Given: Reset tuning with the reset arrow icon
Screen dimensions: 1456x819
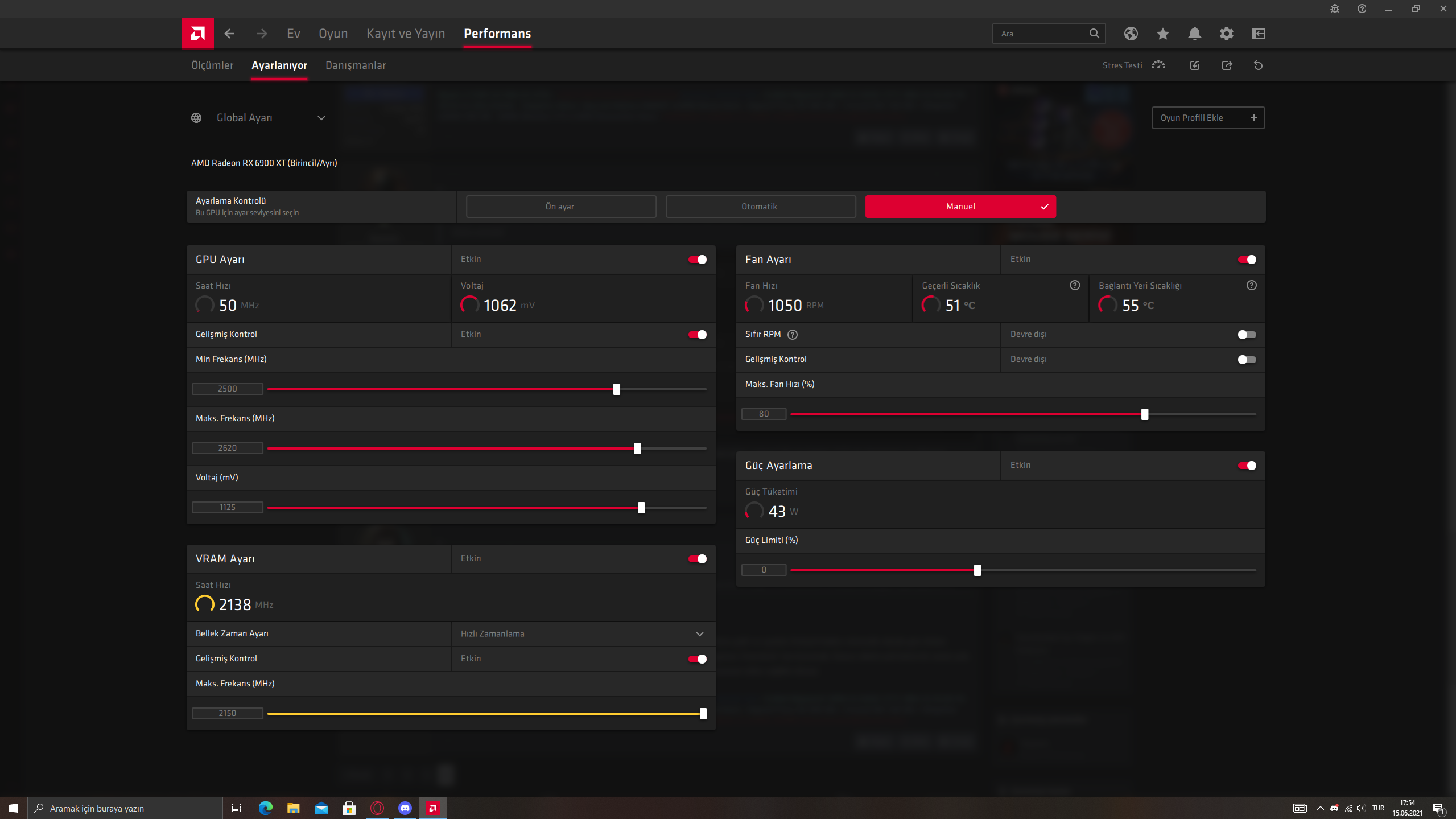Looking at the screenshot, I should (x=1258, y=65).
